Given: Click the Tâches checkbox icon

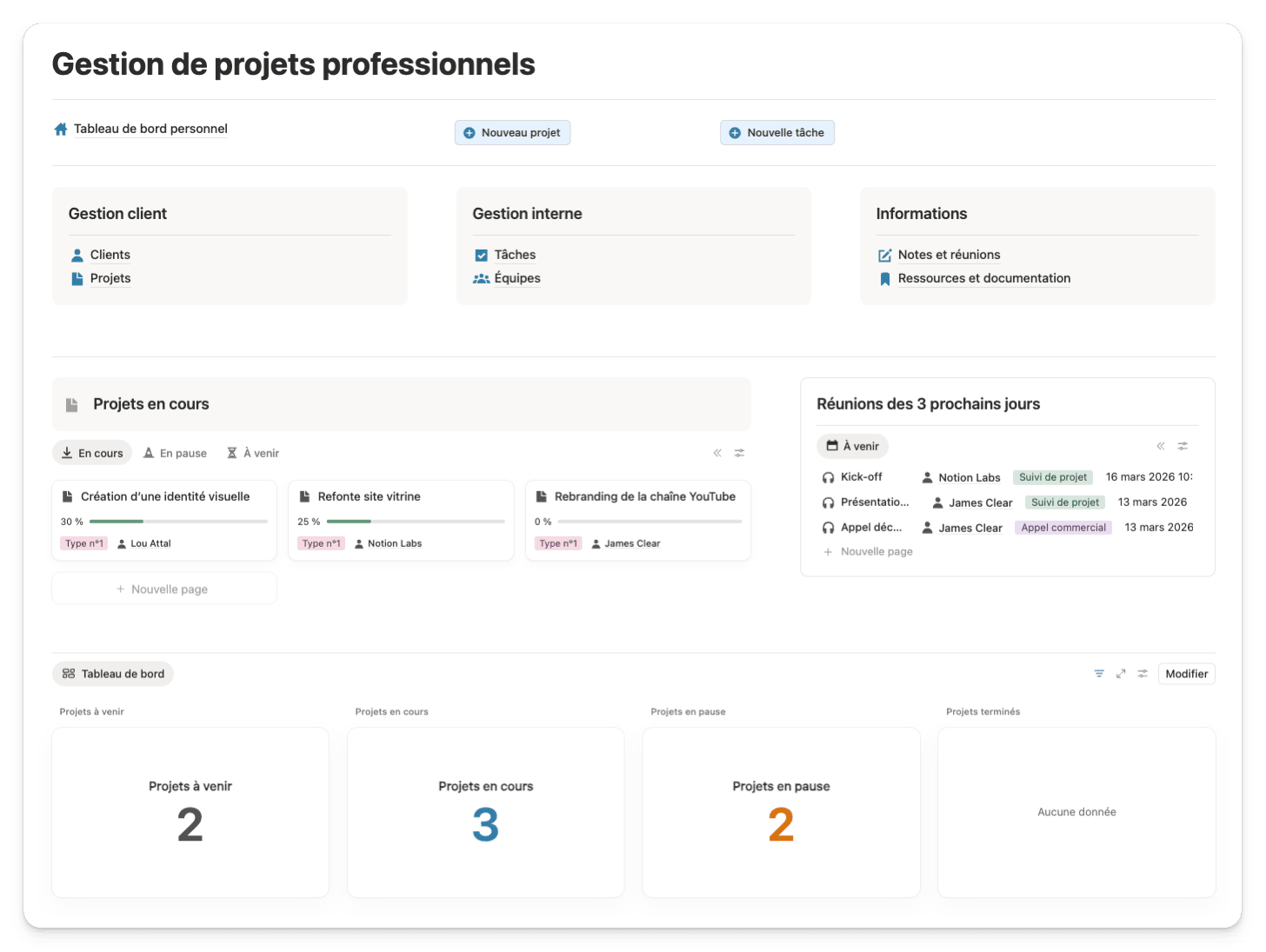Looking at the screenshot, I should (x=481, y=256).
